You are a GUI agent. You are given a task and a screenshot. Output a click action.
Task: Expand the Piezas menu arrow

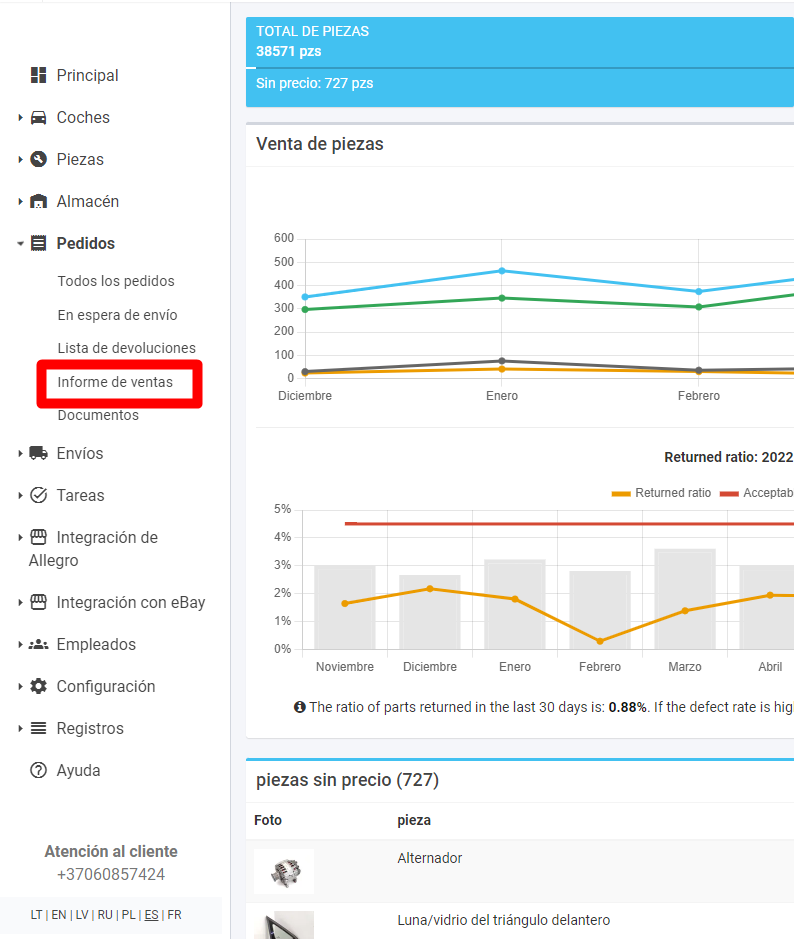tap(20, 159)
